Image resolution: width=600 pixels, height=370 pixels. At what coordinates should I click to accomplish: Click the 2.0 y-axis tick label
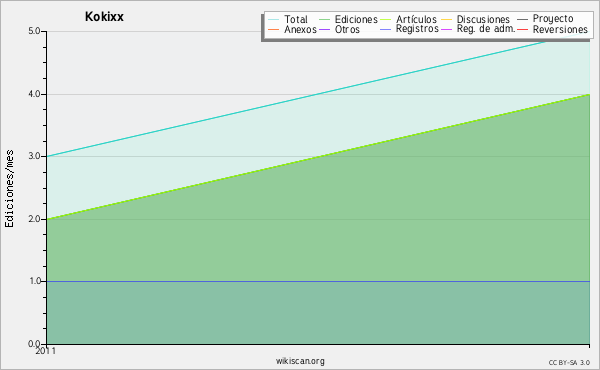click(x=34, y=219)
